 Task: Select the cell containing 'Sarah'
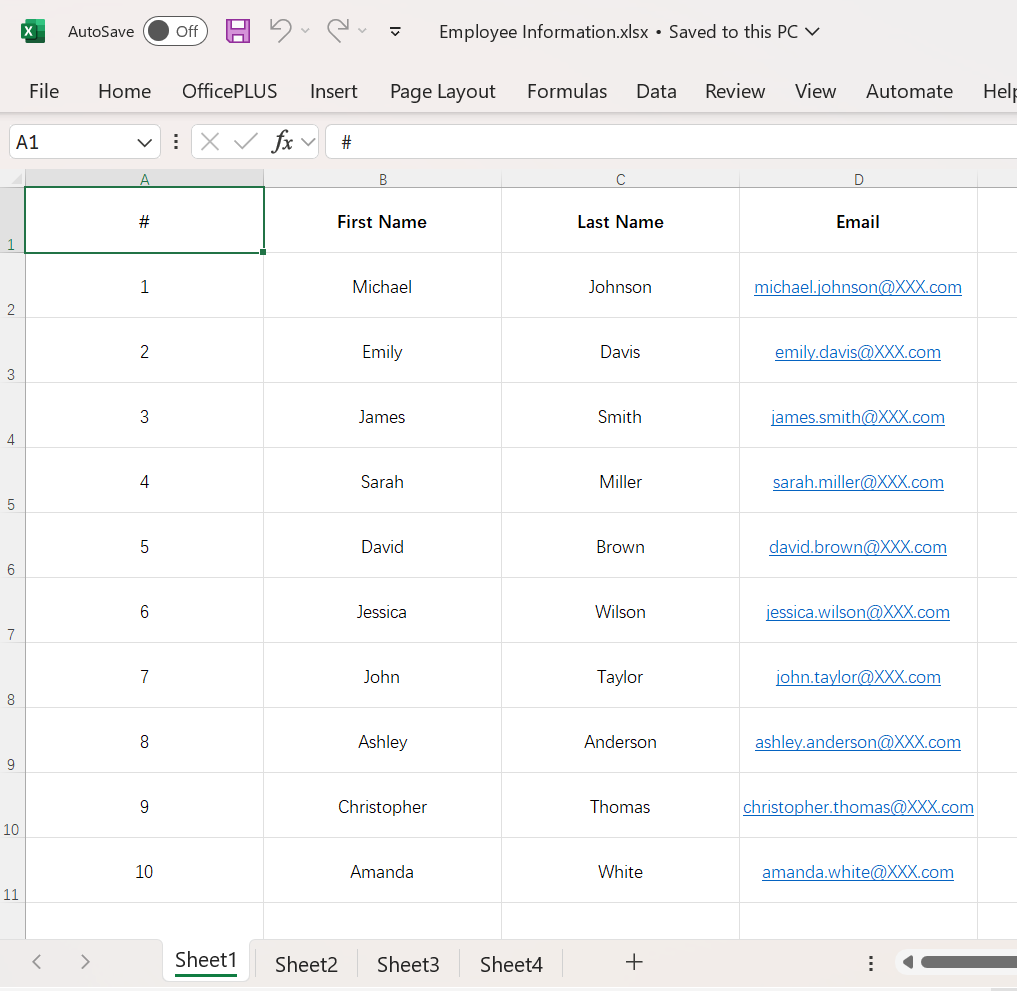click(382, 481)
